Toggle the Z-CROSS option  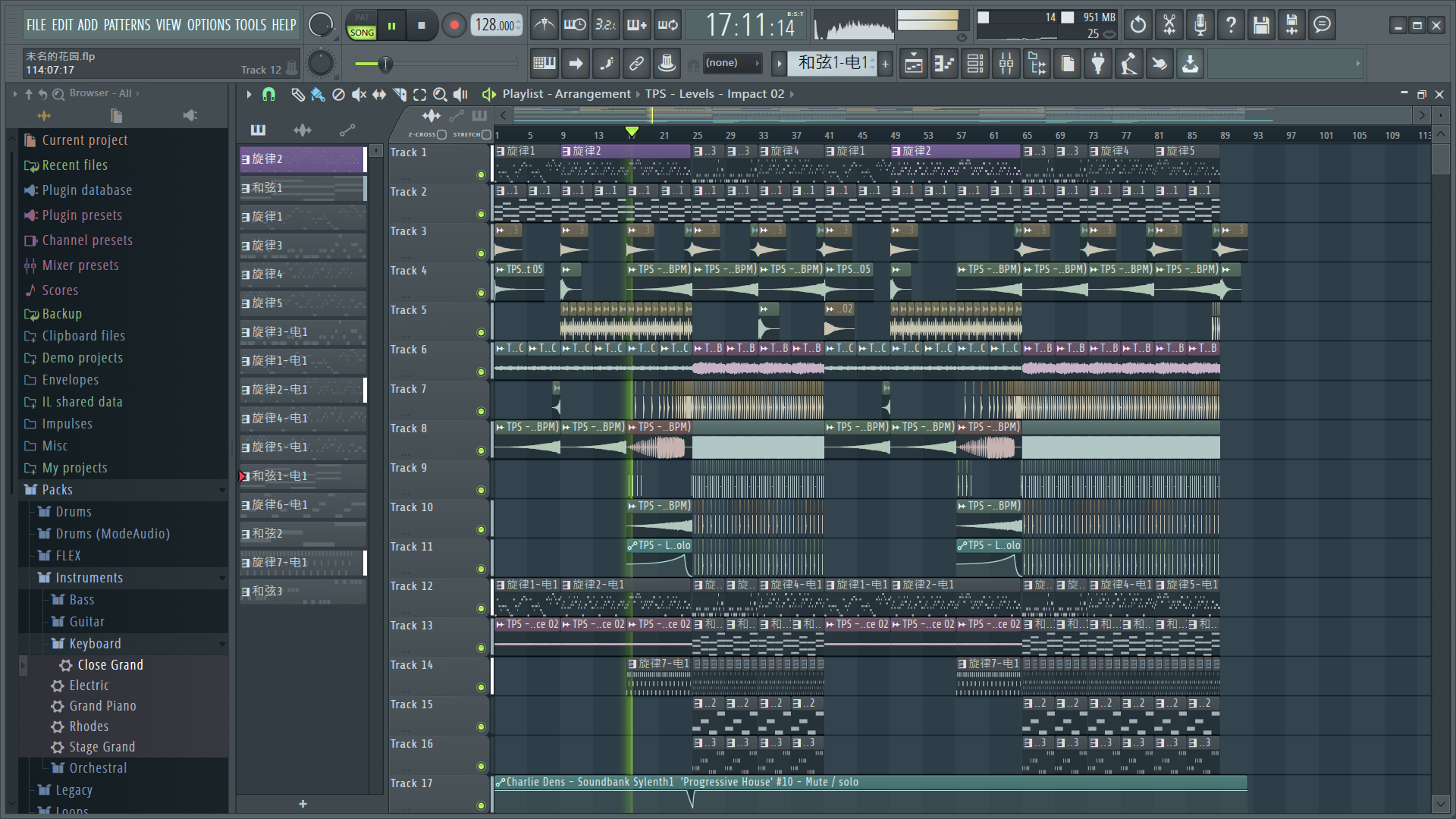tap(442, 135)
